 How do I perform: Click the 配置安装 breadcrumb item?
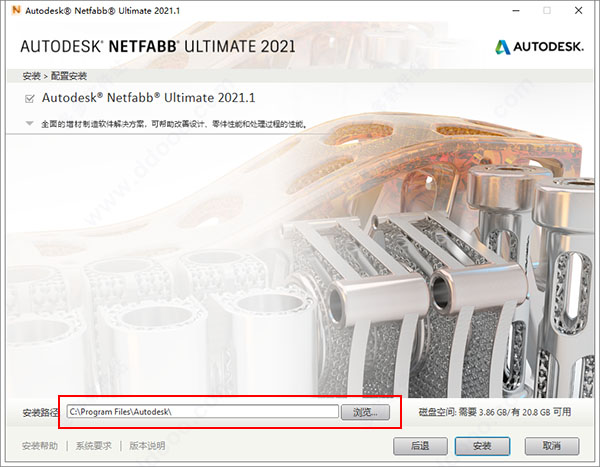(69, 76)
